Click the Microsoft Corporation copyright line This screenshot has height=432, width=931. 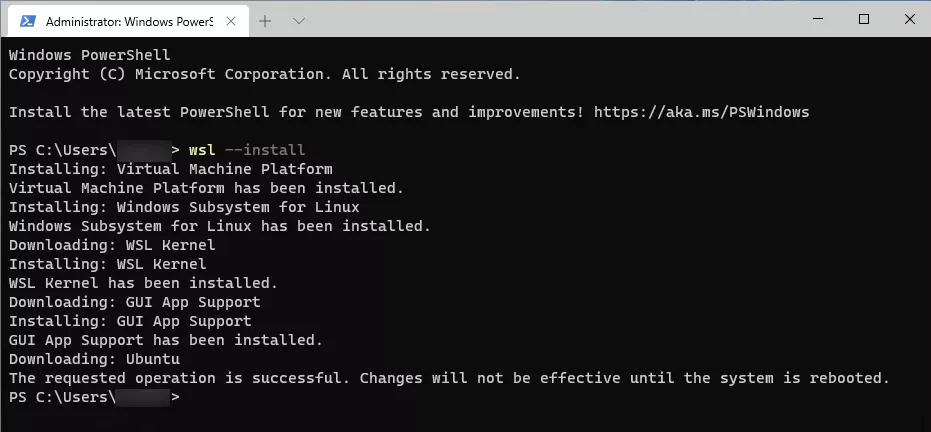pos(265,74)
